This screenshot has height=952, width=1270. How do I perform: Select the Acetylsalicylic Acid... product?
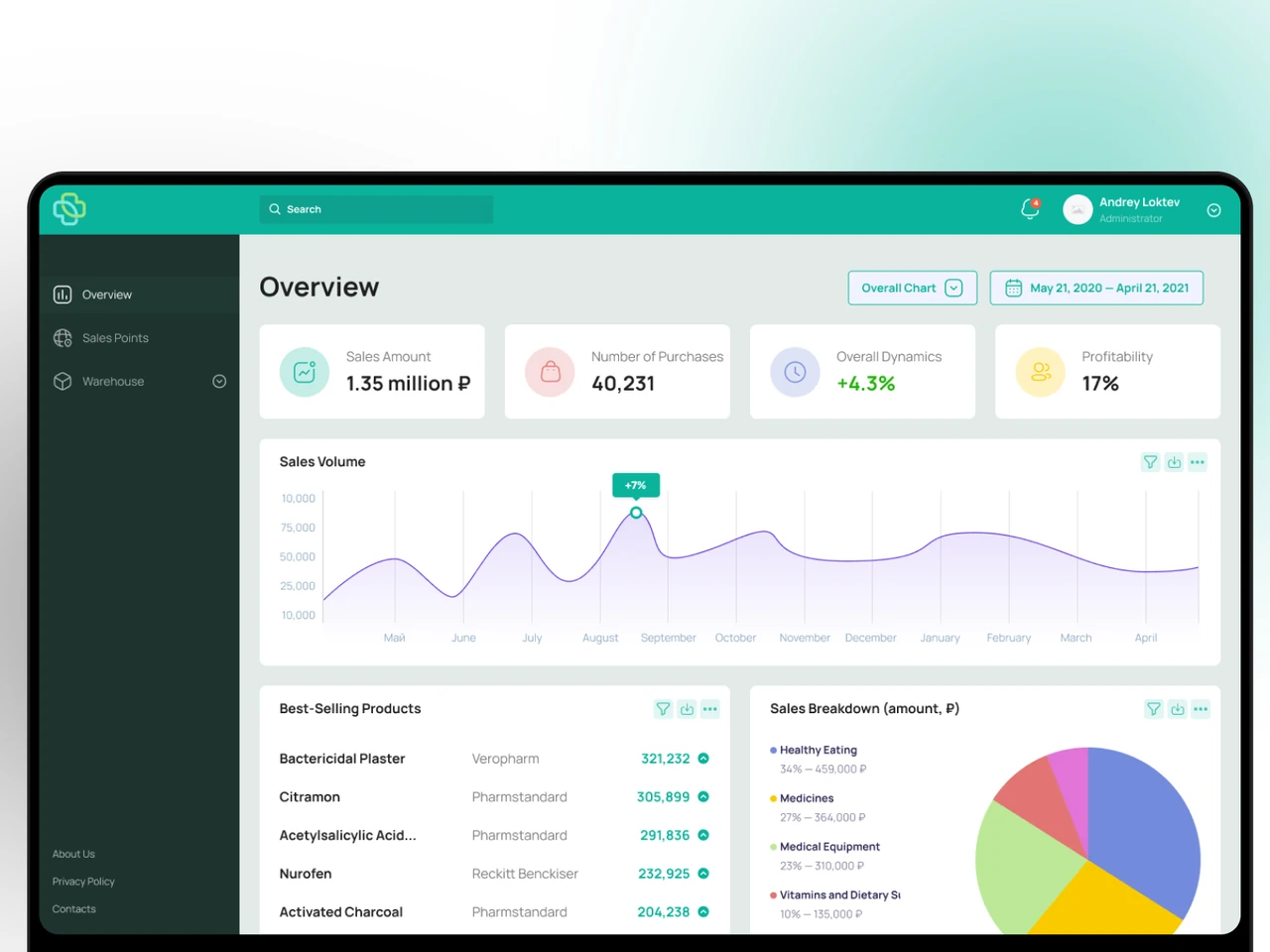point(348,836)
